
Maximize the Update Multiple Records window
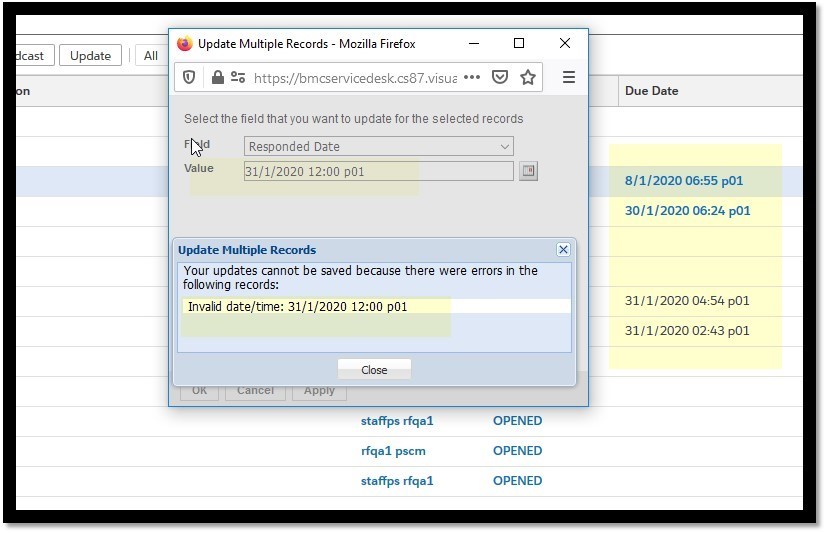[519, 44]
